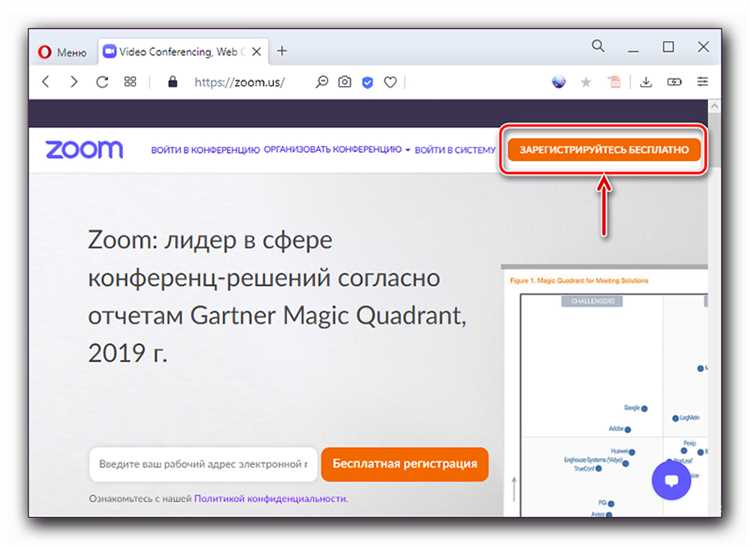Click Бесплатная регистрация button

click(x=405, y=464)
